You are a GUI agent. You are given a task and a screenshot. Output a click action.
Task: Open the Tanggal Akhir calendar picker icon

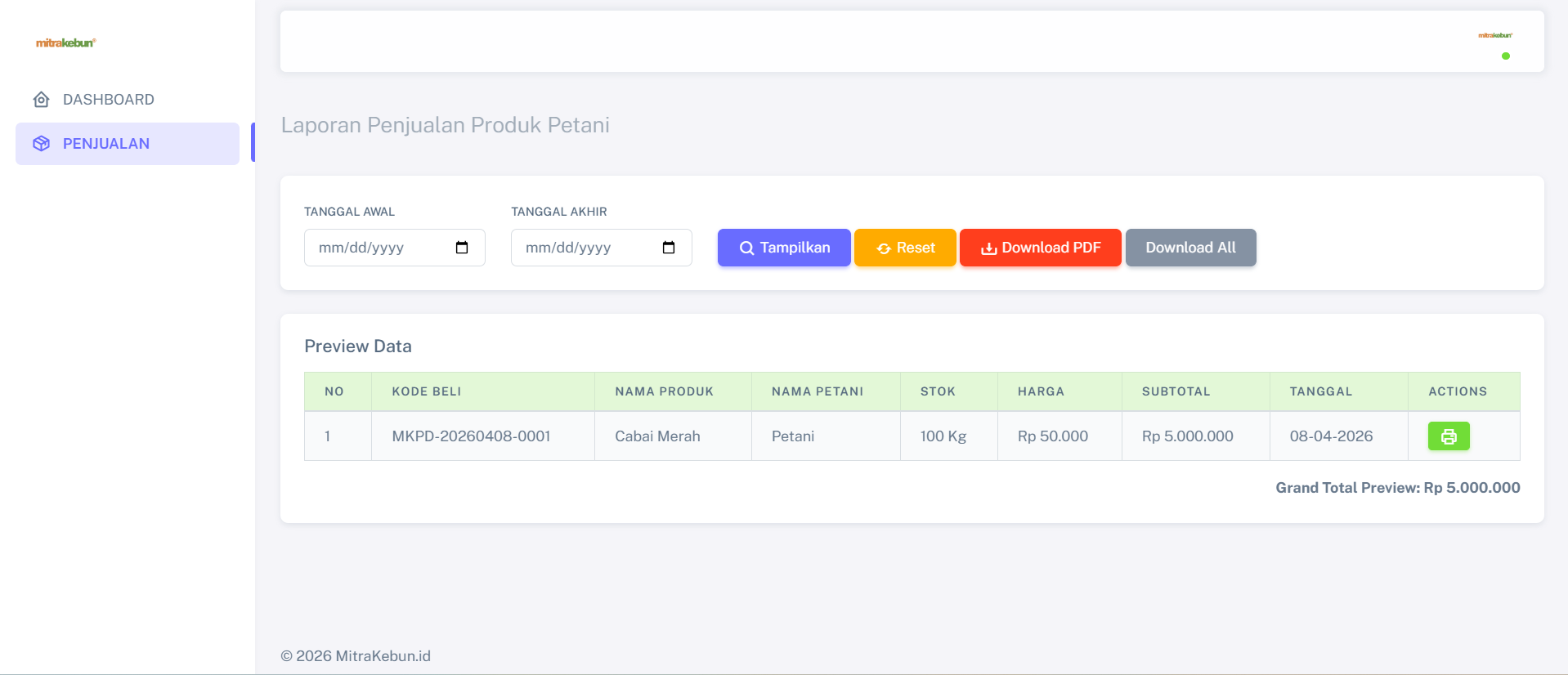click(669, 248)
